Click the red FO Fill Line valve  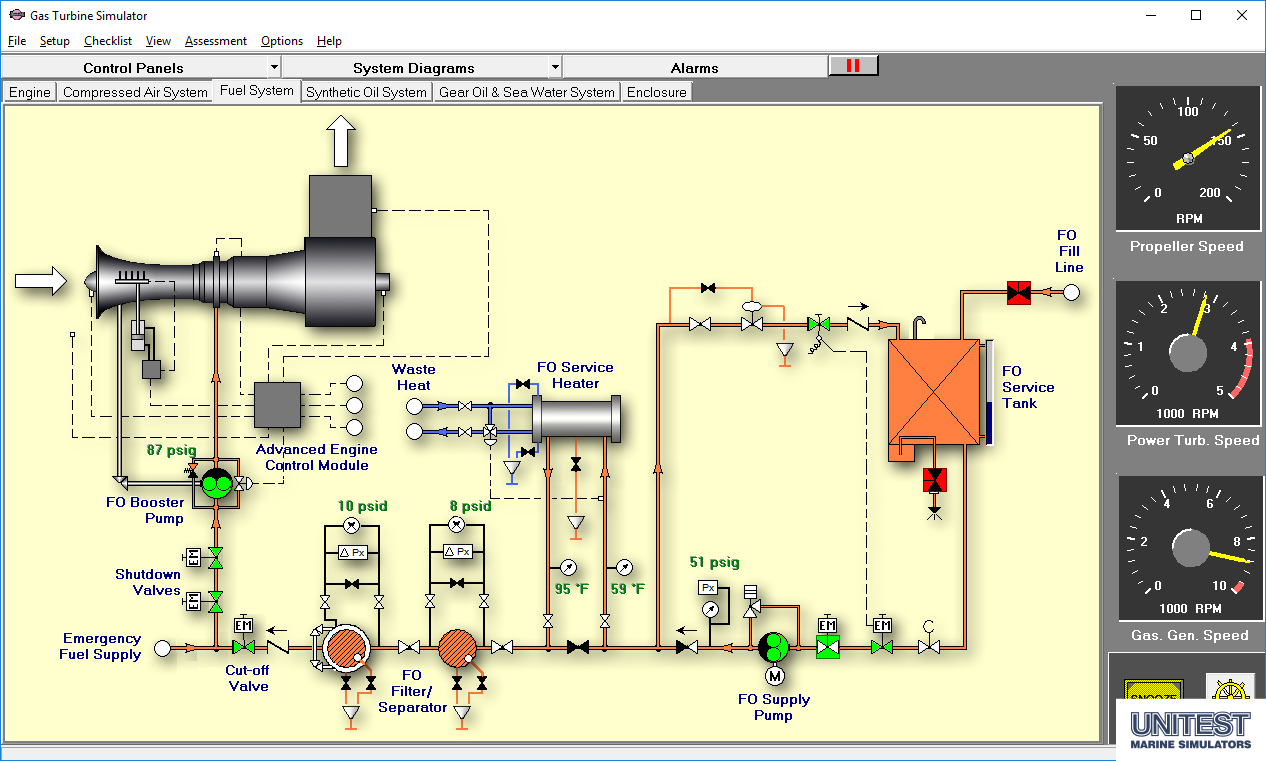click(1018, 293)
